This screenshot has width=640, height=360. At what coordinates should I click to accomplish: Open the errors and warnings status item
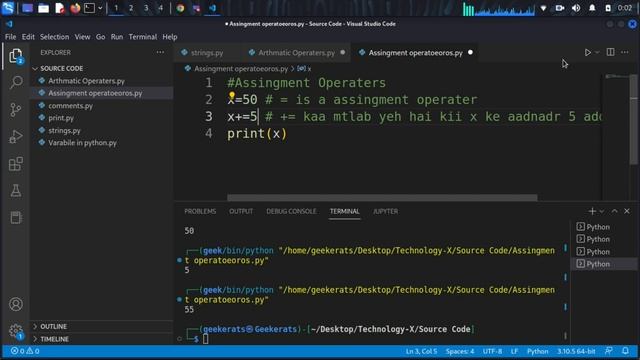(x=25, y=351)
